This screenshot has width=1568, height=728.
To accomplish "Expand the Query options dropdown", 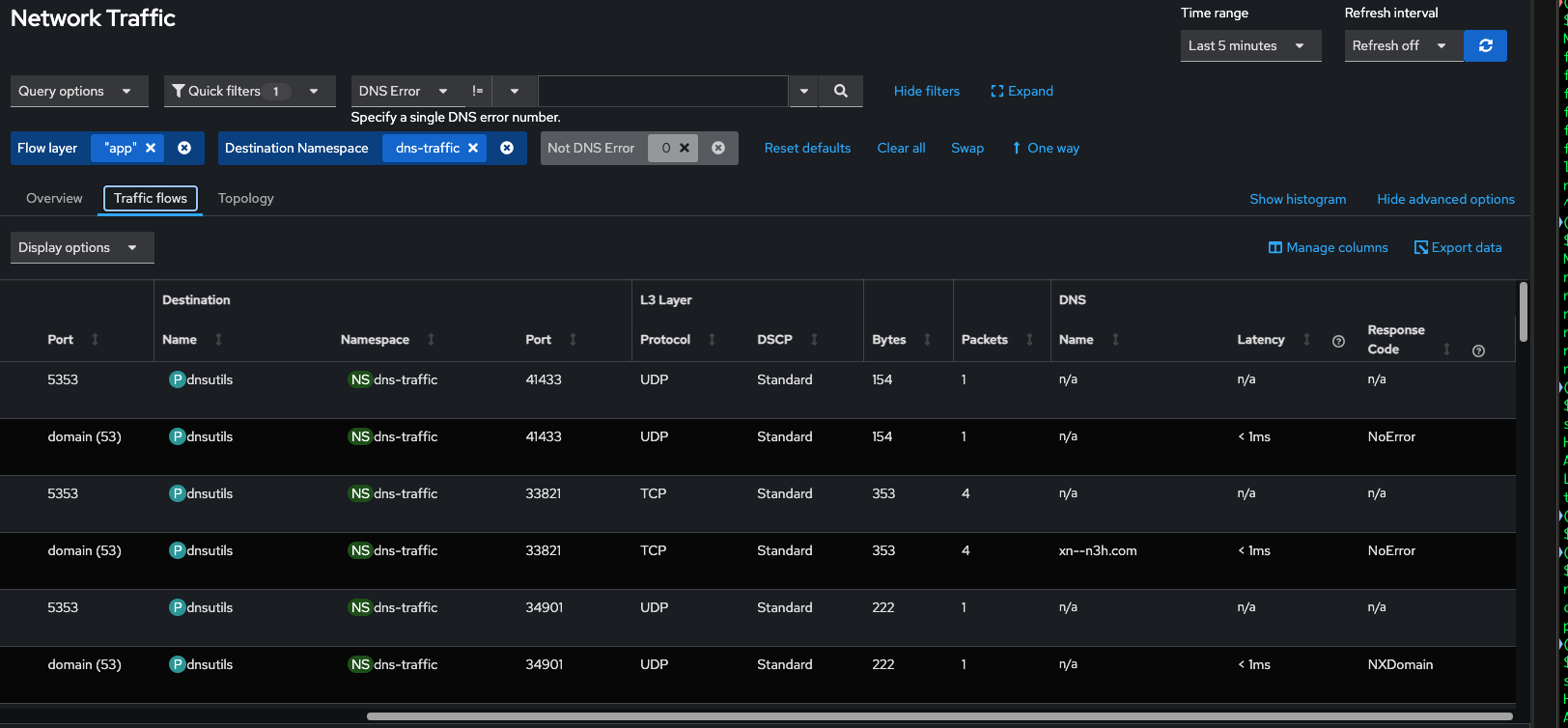I will coord(78,91).
